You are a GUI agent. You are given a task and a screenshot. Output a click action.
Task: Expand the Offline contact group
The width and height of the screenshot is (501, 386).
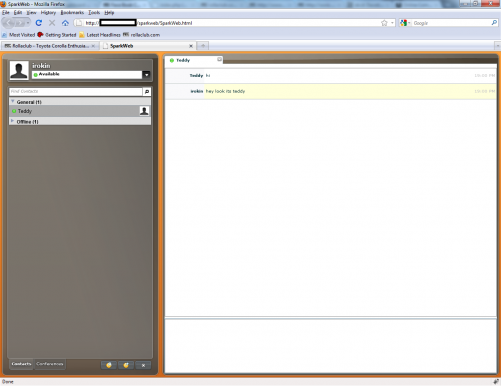[x=13, y=121]
